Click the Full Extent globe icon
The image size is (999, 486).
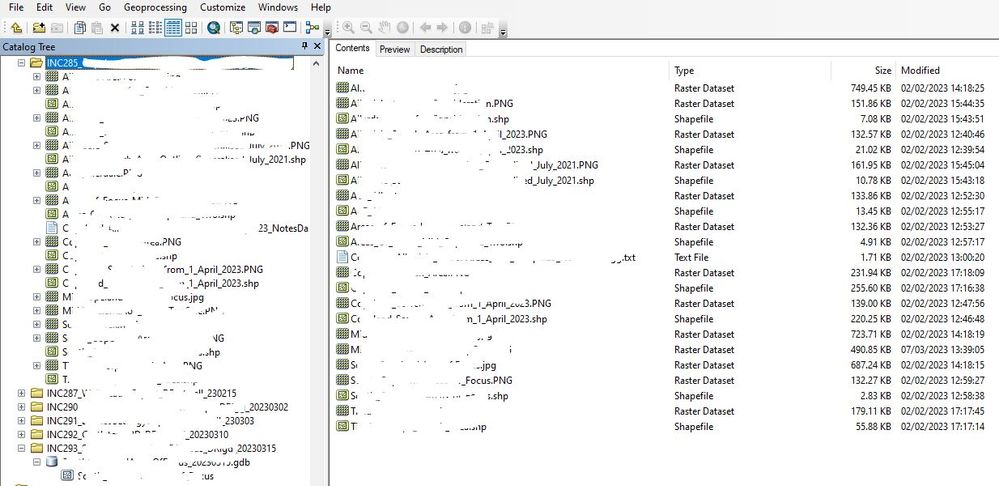tap(402, 27)
